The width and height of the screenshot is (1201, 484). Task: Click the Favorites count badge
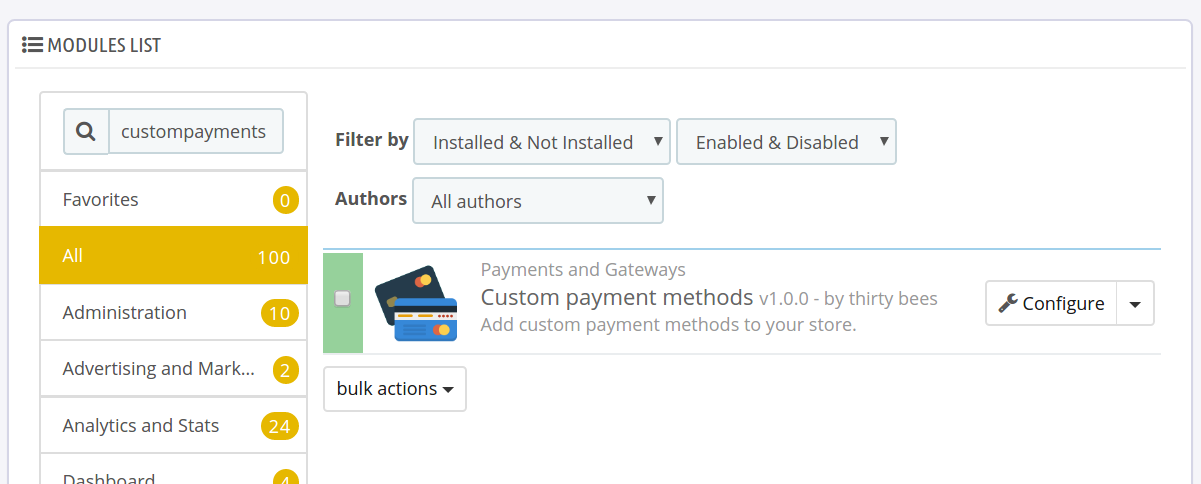[285, 201]
